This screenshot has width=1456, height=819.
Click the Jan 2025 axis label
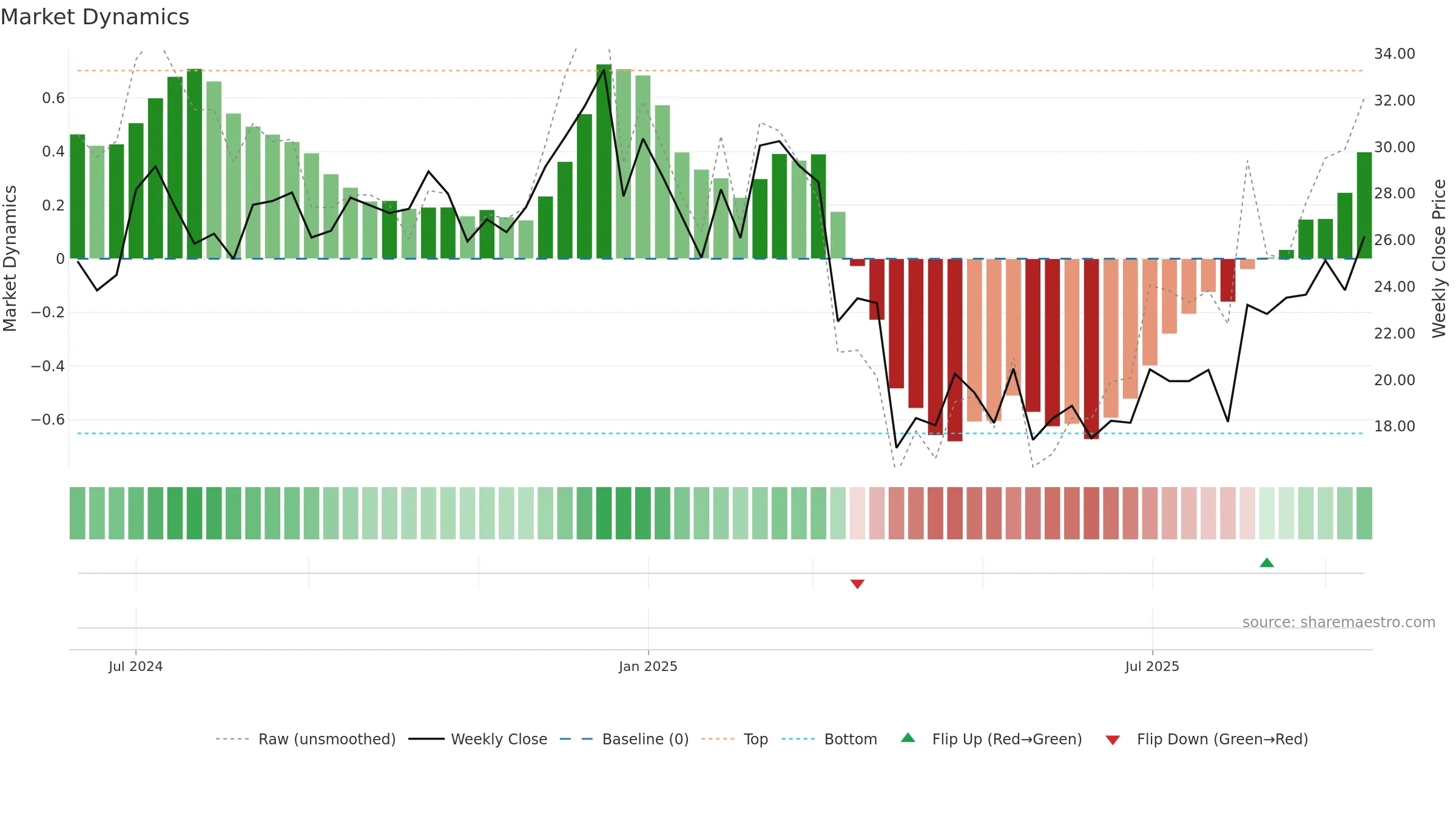648,666
